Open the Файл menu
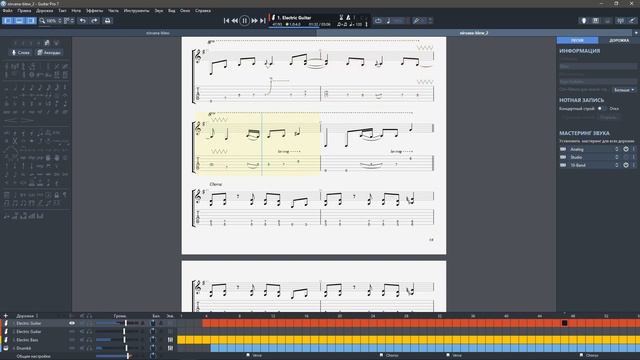Image resolution: width=640 pixels, height=360 pixels. (x=7, y=11)
